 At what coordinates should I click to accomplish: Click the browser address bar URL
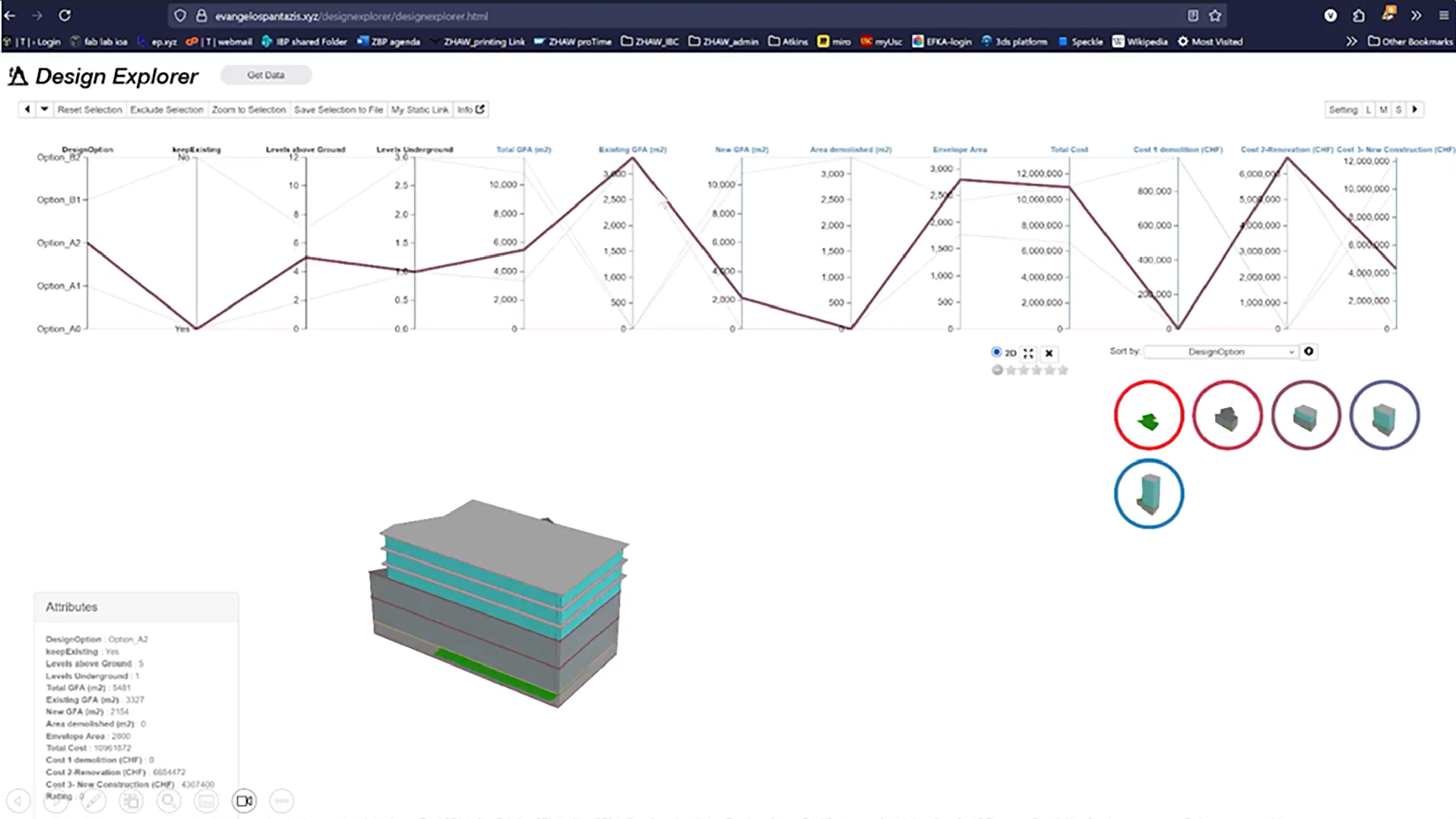pyautogui.click(x=351, y=16)
